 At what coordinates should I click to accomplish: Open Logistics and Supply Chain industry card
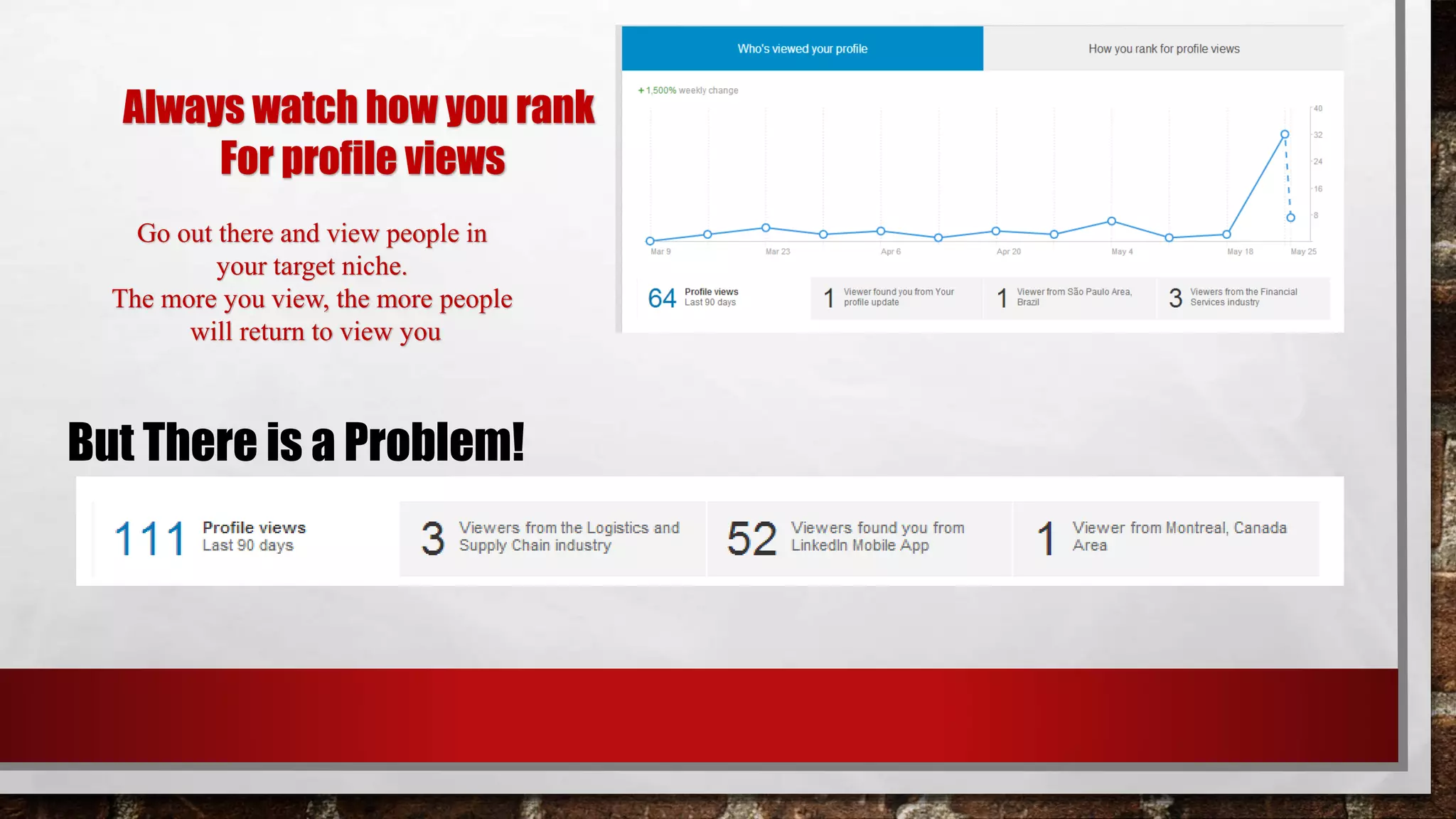click(x=552, y=538)
